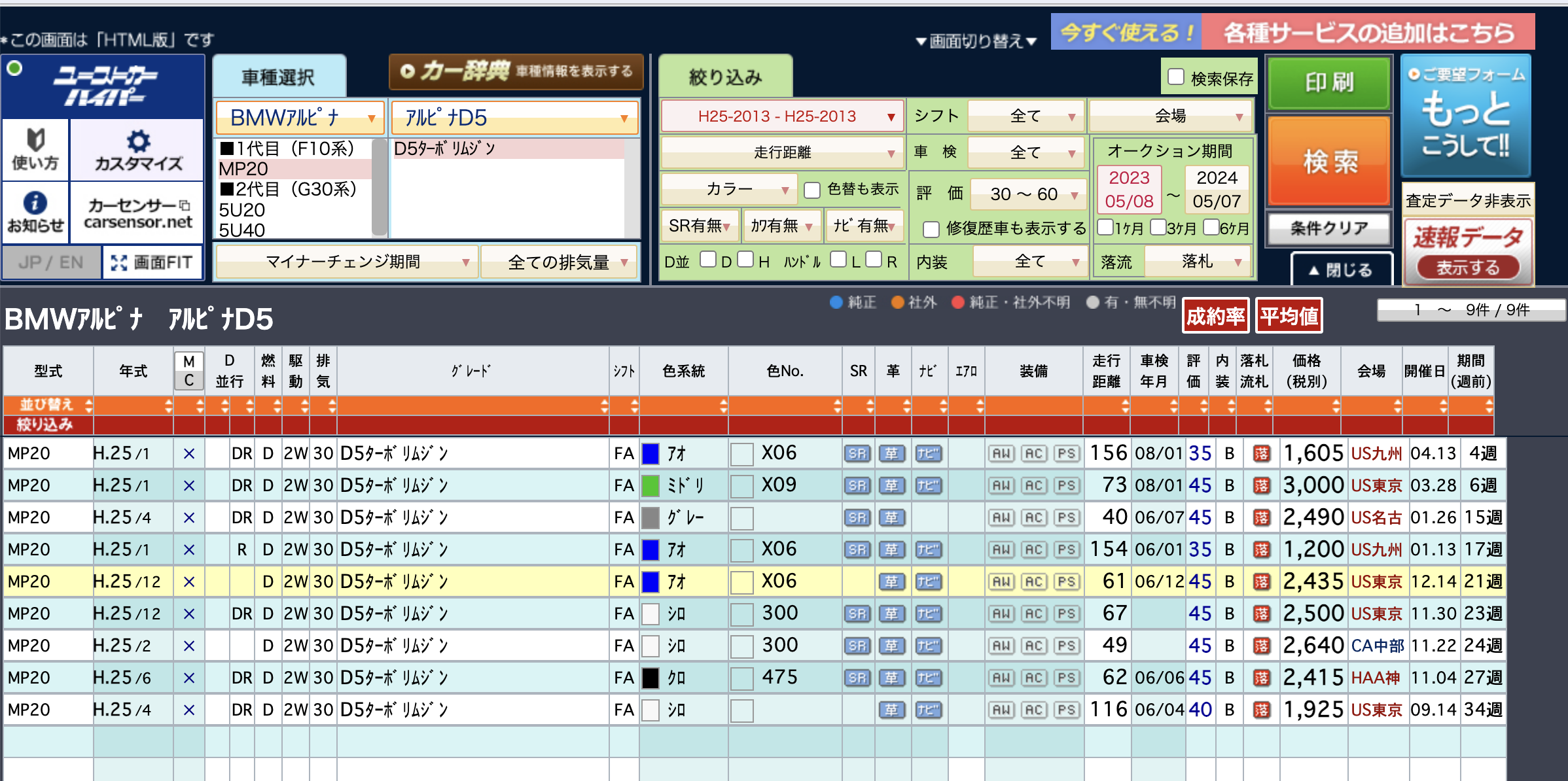The width and height of the screenshot is (1568, 781).
Task: Click AW icon in the 2,490 row
Action: pyautogui.click(x=1001, y=517)
